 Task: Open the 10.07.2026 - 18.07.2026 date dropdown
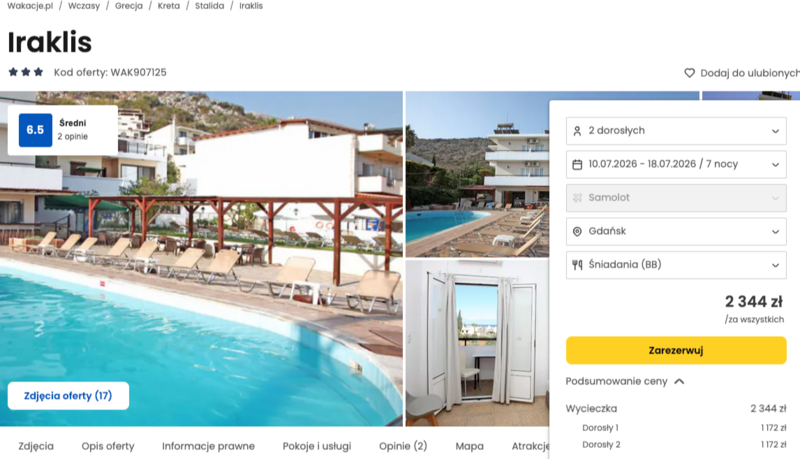(x=676, y=164)
